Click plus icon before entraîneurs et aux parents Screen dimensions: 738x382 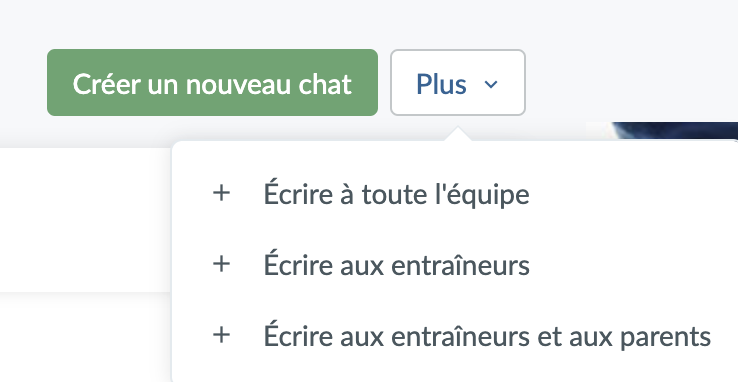[x=221, y=335]
